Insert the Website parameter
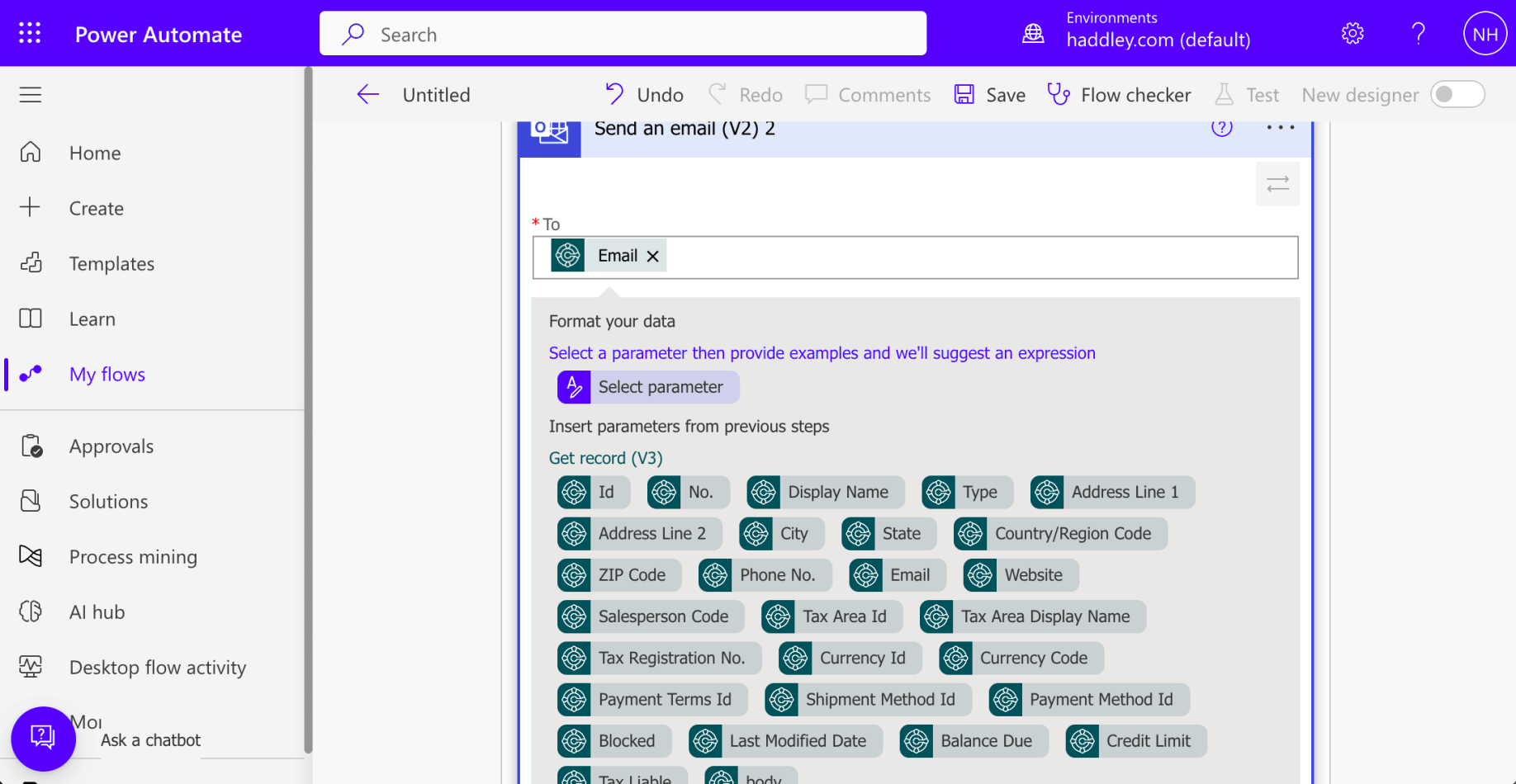The height and width of the screenshot is (784, 1516). (x=1021, y=575)
